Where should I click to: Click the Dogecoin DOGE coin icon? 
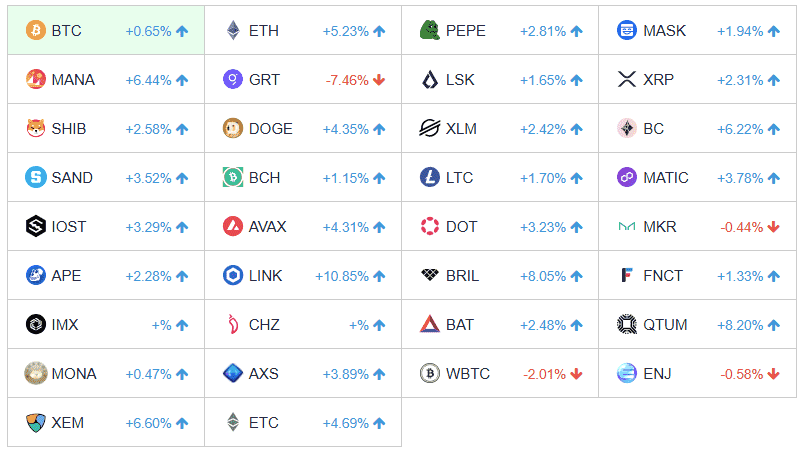coord(233,128)
